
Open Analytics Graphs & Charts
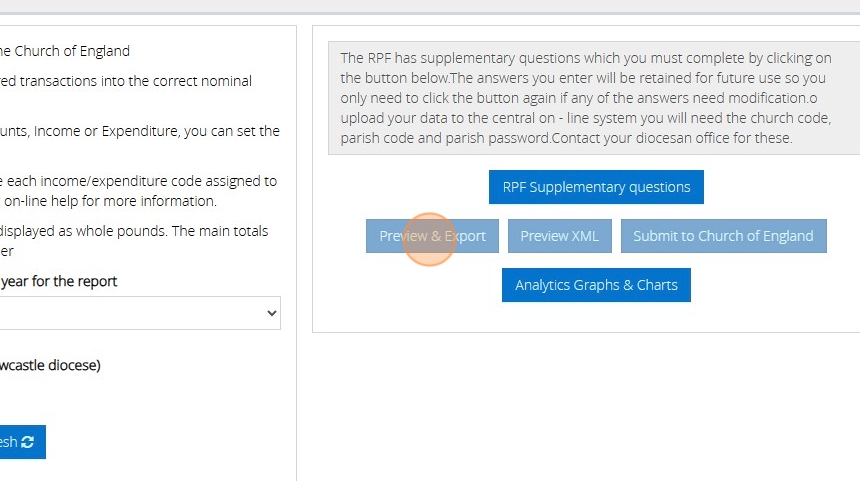point(596,285)
